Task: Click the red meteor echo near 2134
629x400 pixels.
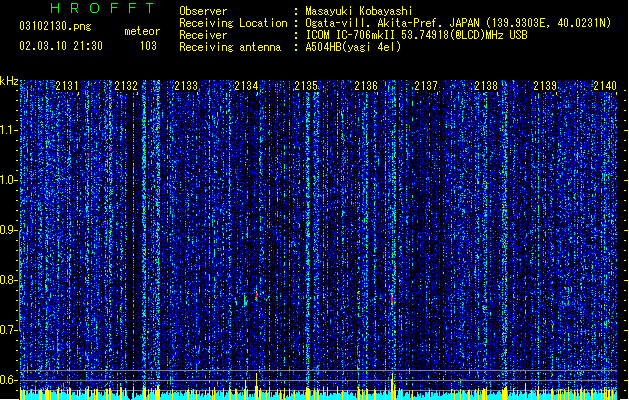Action: pyautogui.click(x=256, y=296)
